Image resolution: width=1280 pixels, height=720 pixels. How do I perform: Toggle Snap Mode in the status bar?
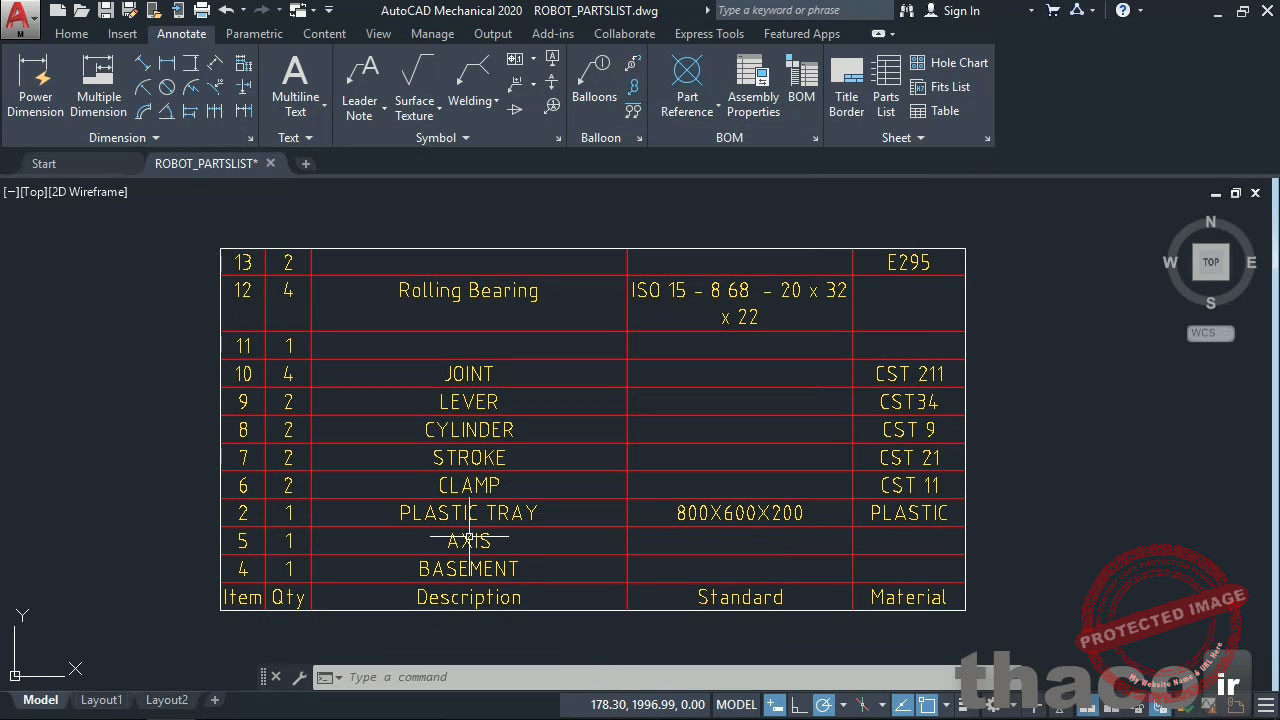(x=775, y=704)
